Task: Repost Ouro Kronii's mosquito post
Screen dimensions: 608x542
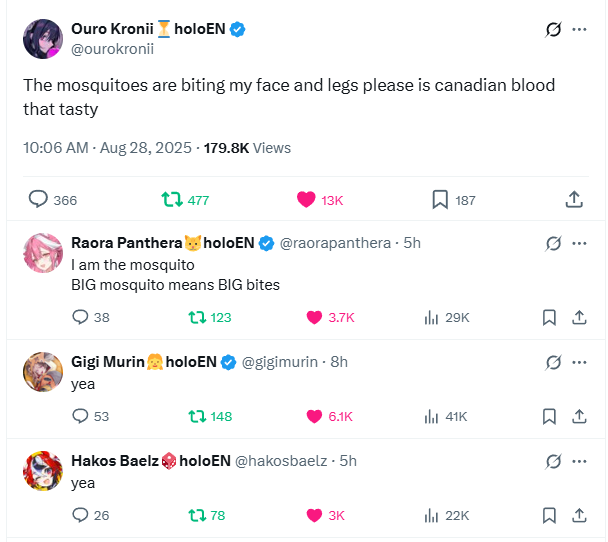Action: [x=173, y=200]
